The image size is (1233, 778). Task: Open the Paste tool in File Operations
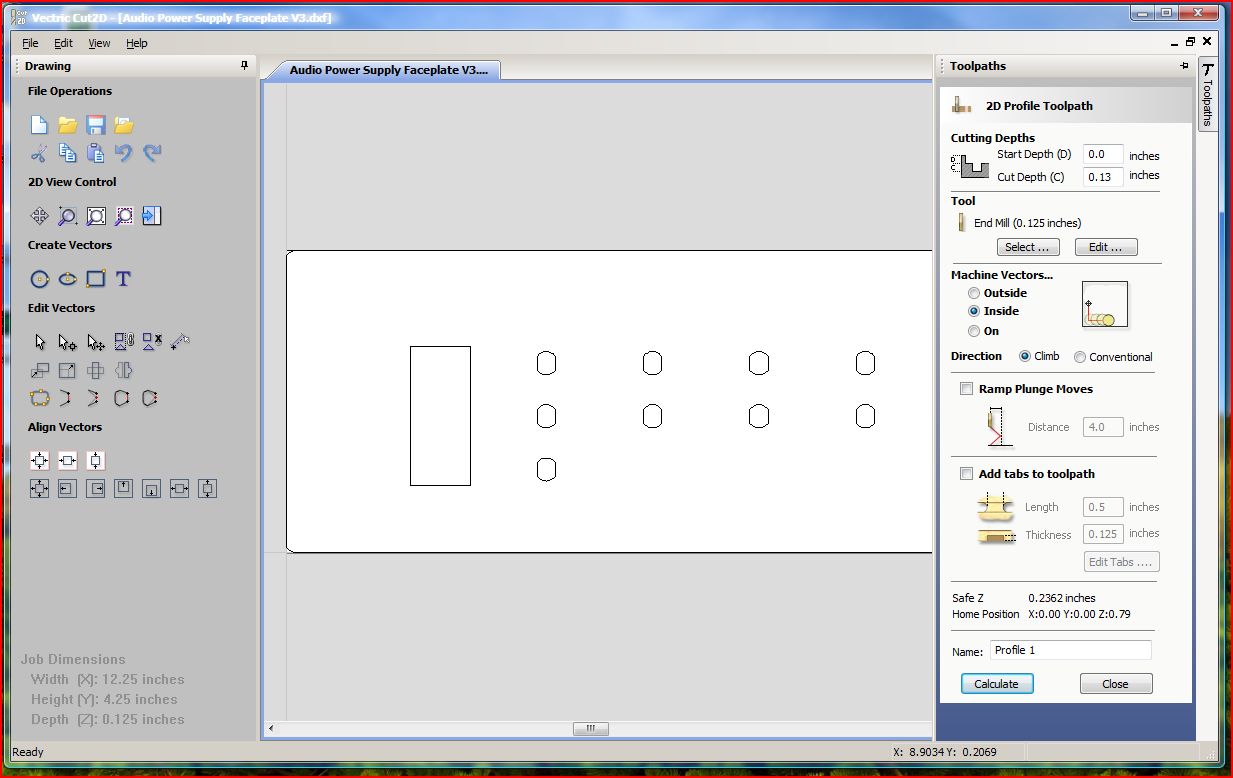tap(95, 152)
